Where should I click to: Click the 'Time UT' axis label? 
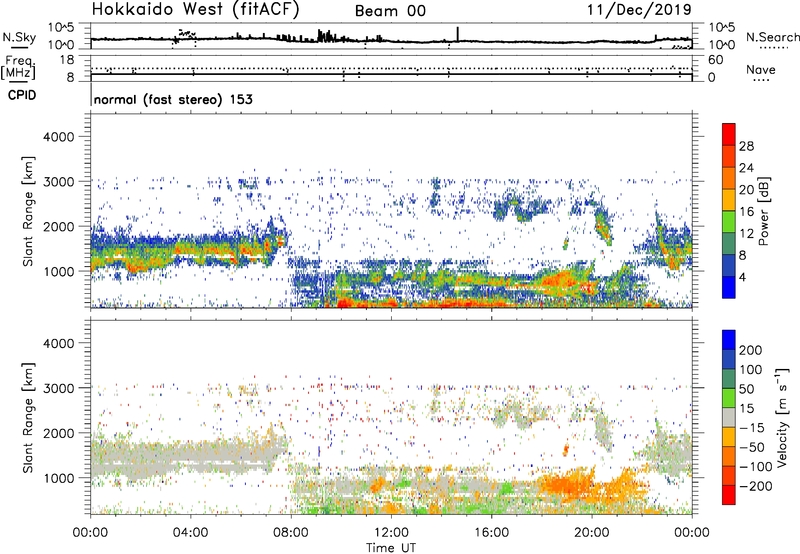(391, 548)
